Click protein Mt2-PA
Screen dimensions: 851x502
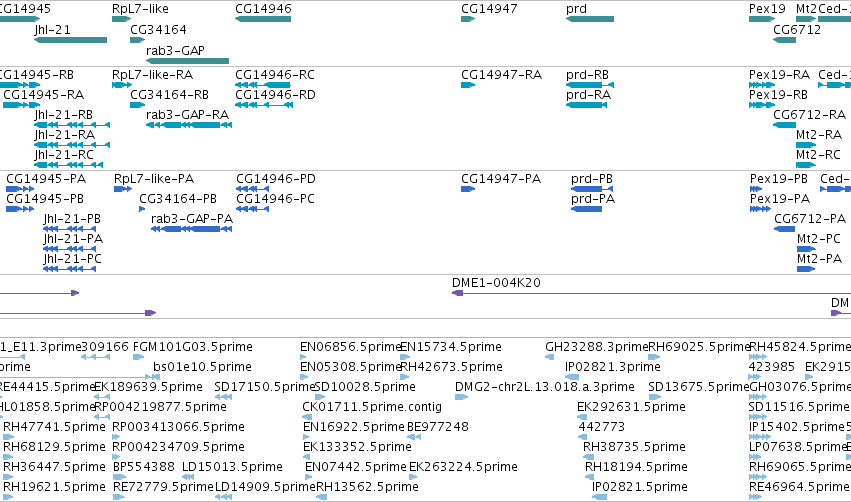tap(806, 269)
